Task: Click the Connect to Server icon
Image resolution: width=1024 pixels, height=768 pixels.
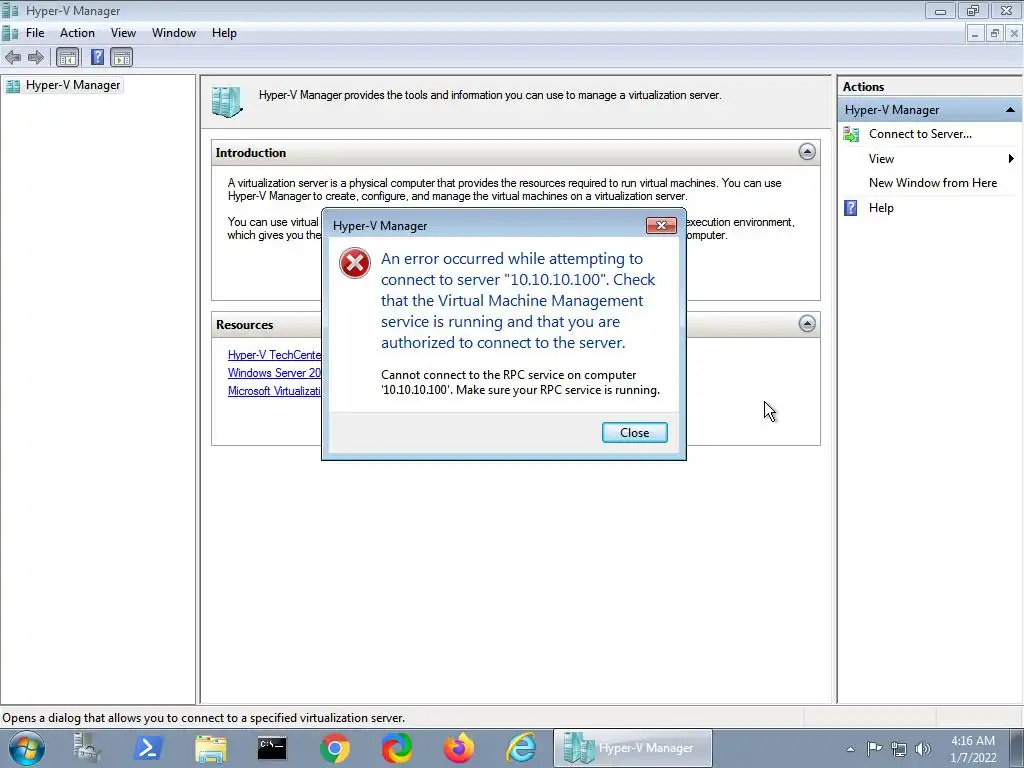Action: [851, 134]
